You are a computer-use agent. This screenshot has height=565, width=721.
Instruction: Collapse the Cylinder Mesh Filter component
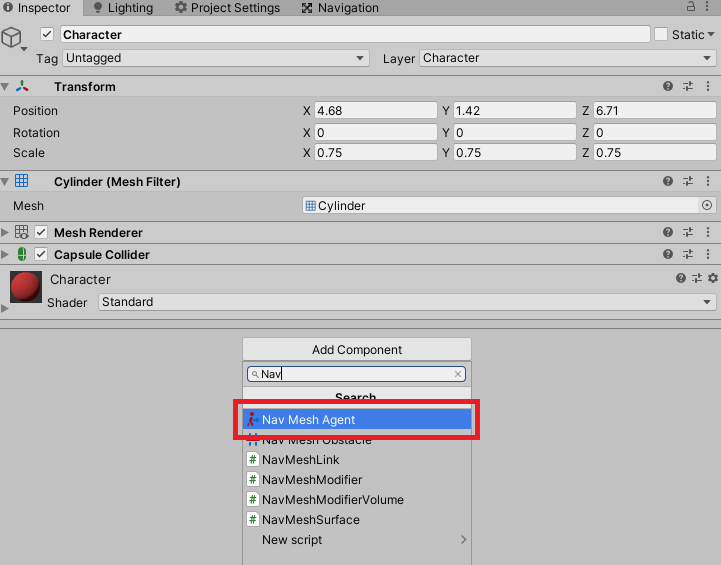(5, 182)
